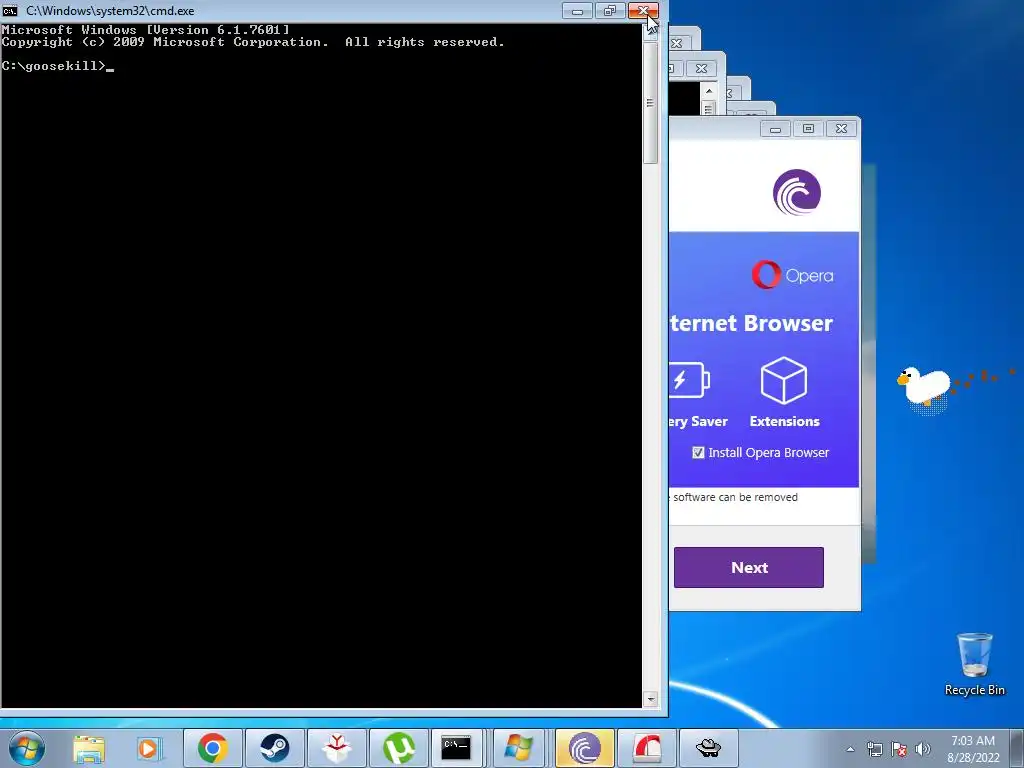Open the Windows Start menu orb
This screenshot has width=1024, height=768.
click(27, 748)
